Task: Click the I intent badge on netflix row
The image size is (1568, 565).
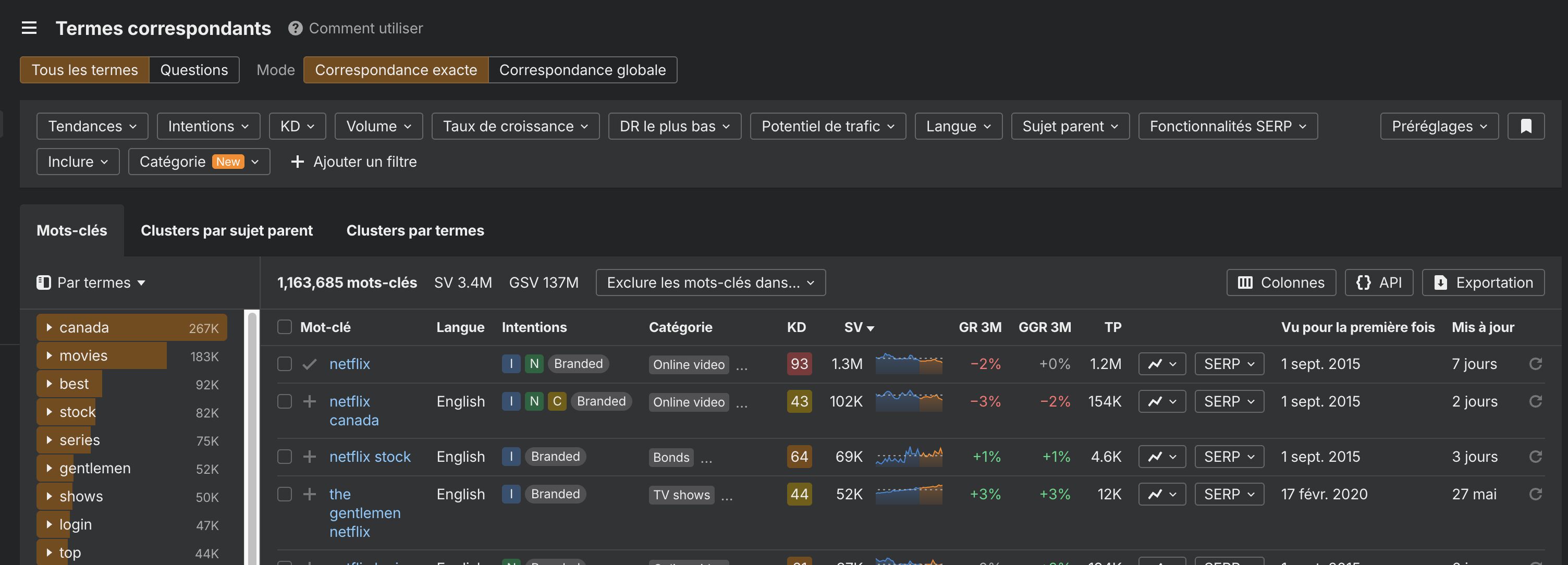Action: click(511, 364)
